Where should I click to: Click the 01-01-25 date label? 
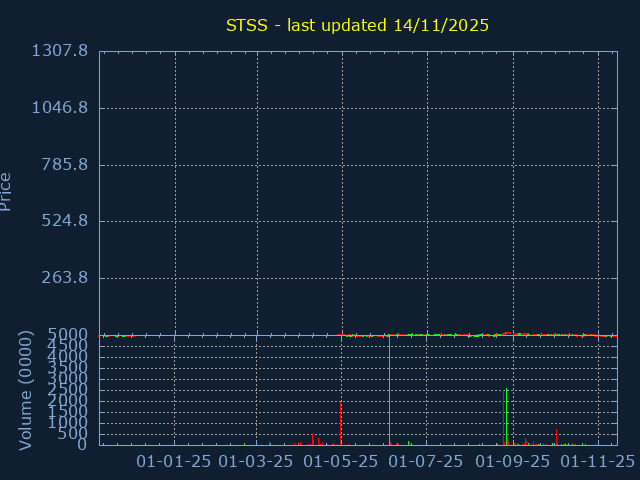174,461
